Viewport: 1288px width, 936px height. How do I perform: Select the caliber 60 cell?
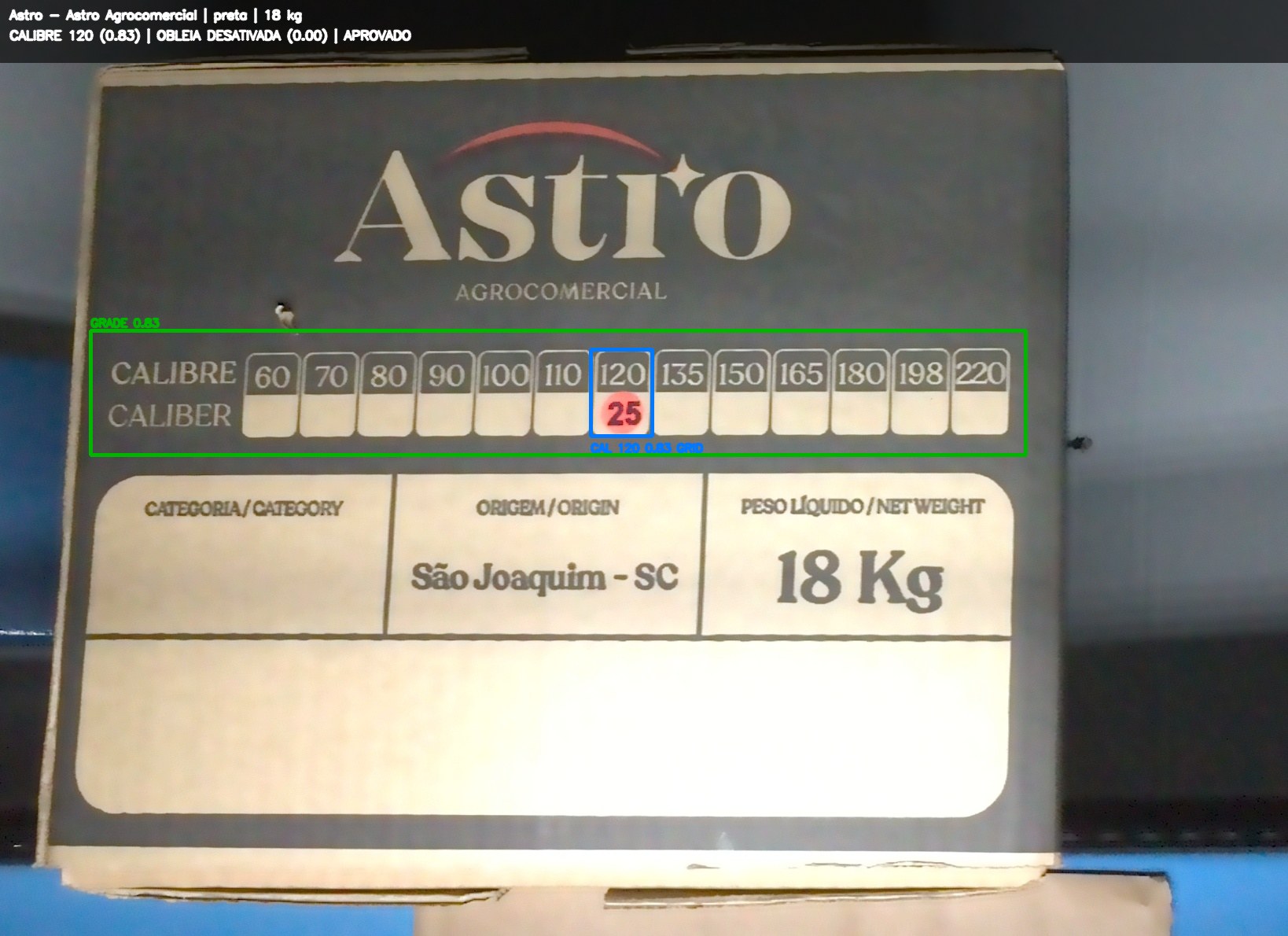[x=270, y=395]
